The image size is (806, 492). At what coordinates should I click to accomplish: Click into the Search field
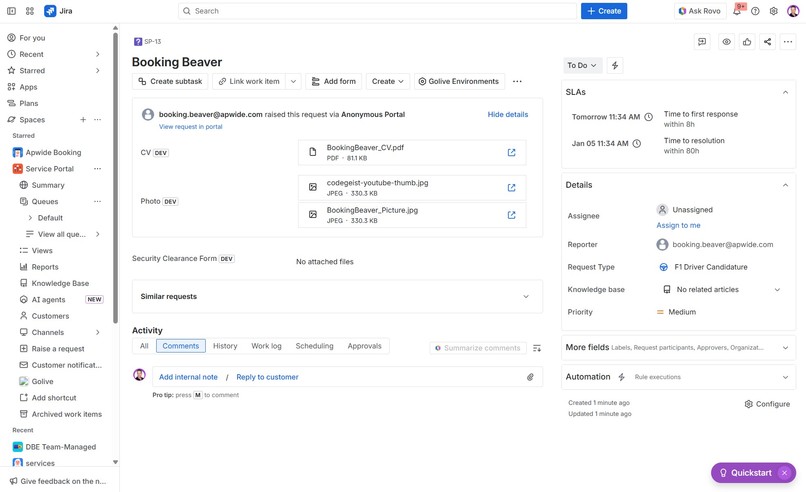point(377,11)
